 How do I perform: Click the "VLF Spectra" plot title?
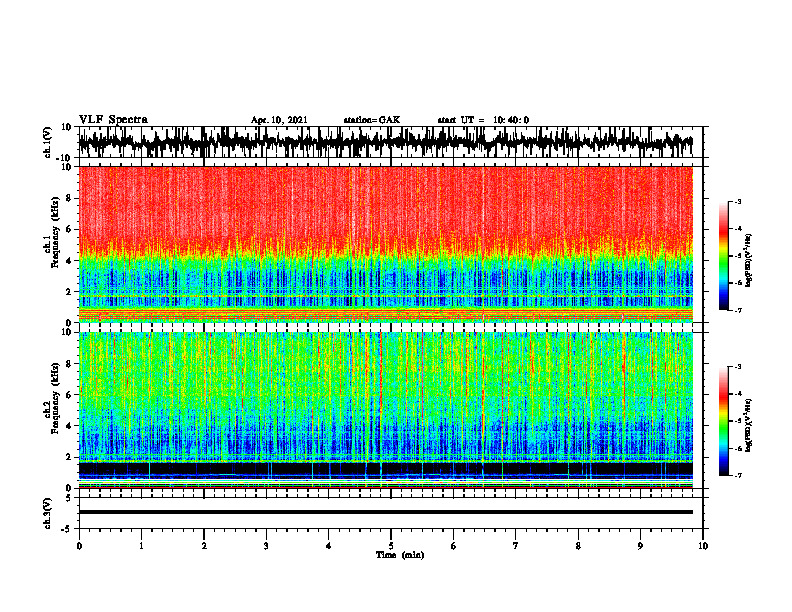pyautogui.click(x=113, y=120)
